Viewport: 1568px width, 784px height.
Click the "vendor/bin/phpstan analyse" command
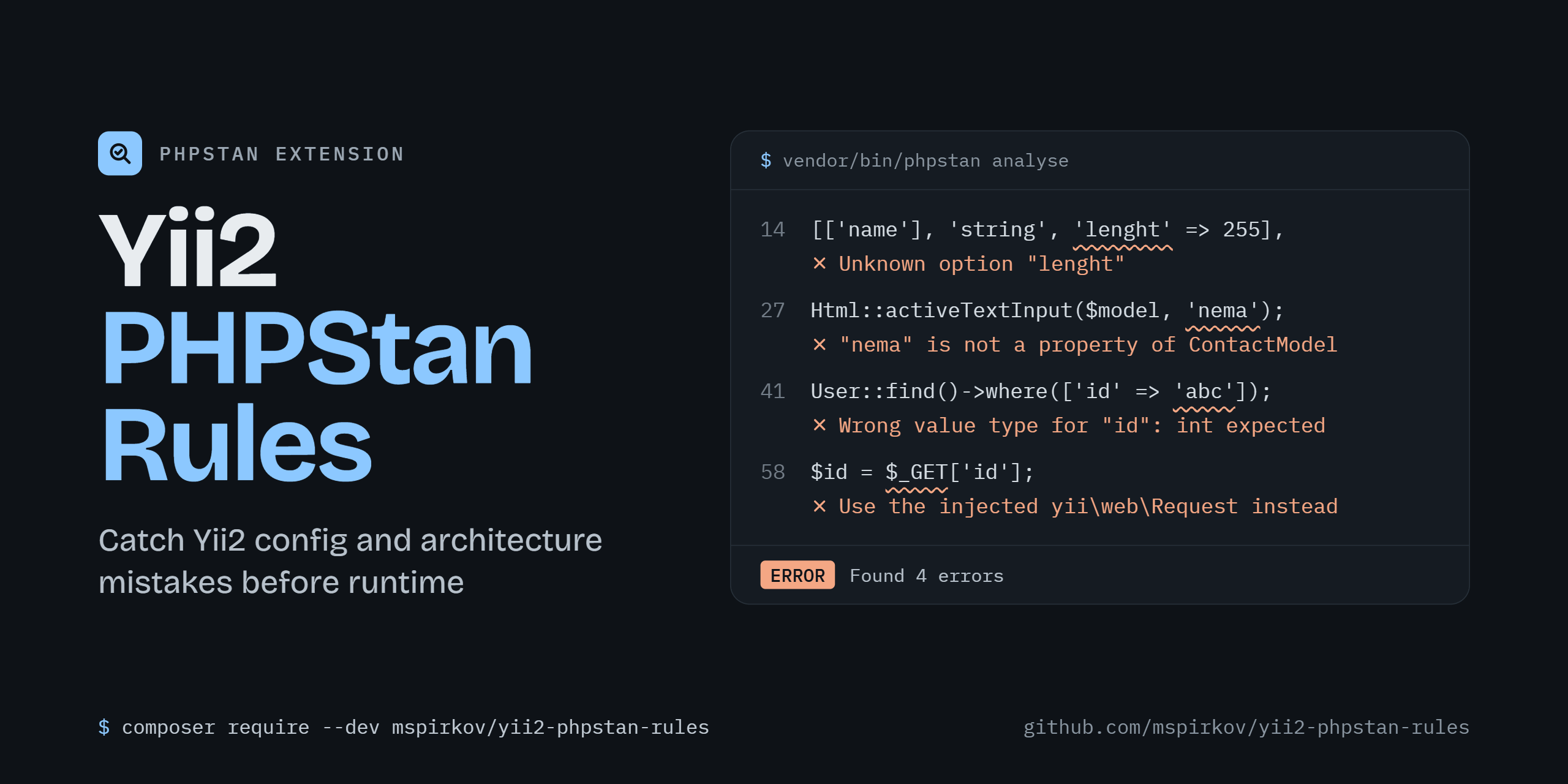point(925,160)
